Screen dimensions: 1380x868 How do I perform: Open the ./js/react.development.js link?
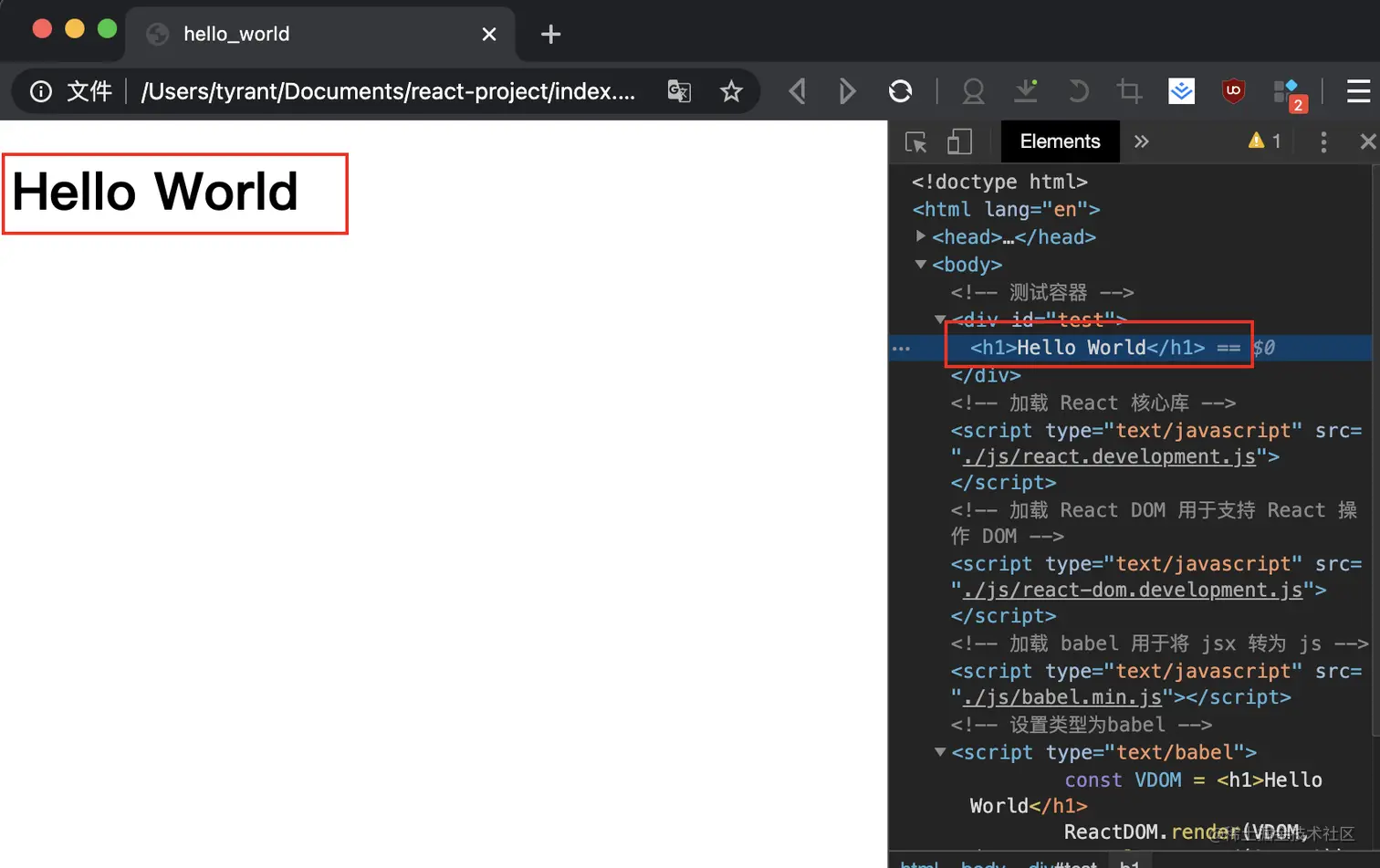tap(1109, 456)
